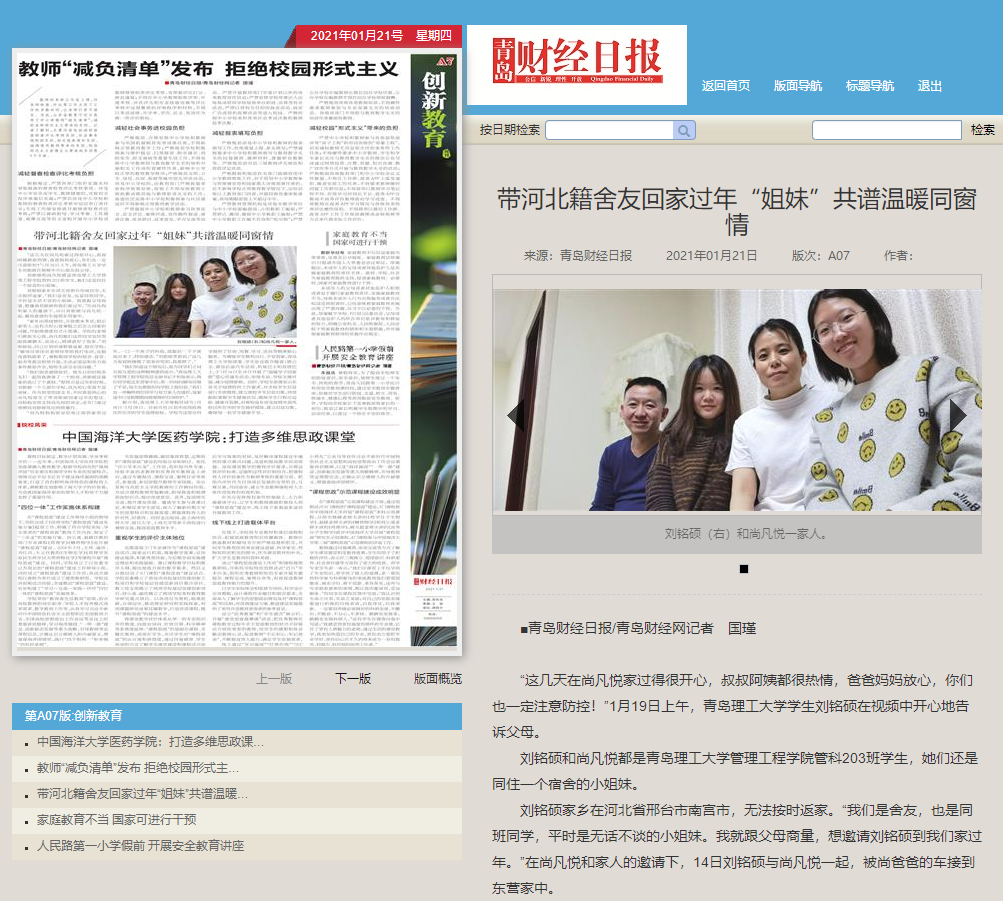Advance slideshow with right arrow
1003x901 pixels.
pos(957,415)
